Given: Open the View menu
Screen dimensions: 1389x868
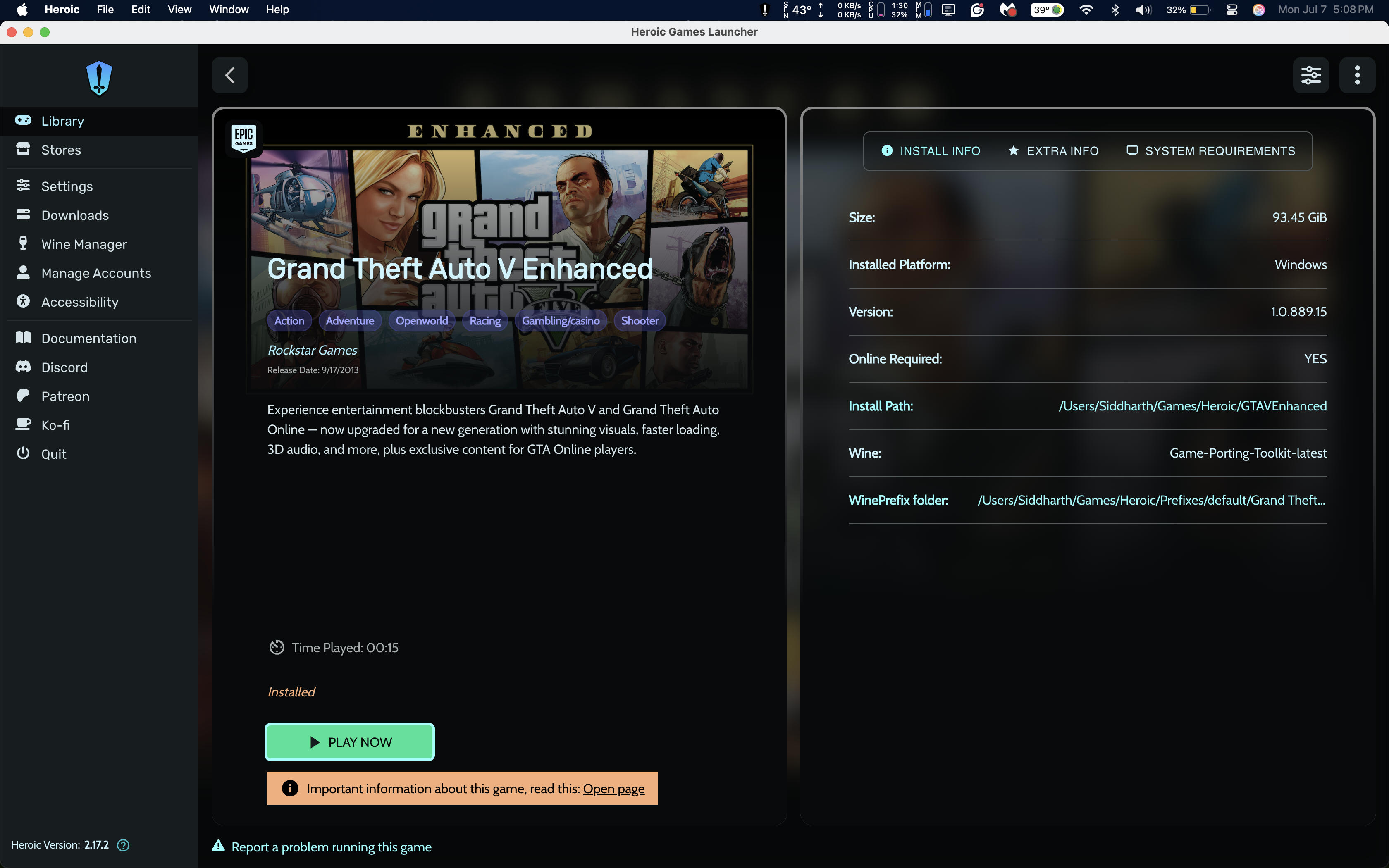Looking at the screenshot, I should coord(180,10).
